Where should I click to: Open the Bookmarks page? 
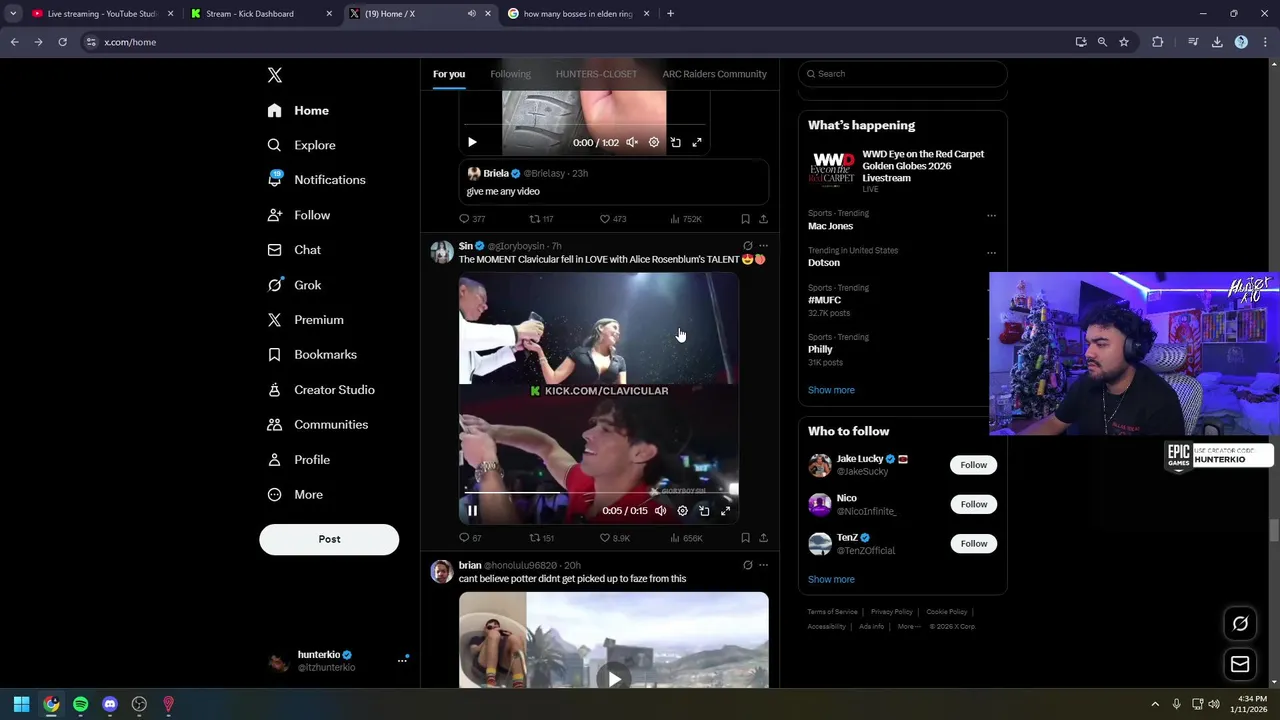pos(311,355)
